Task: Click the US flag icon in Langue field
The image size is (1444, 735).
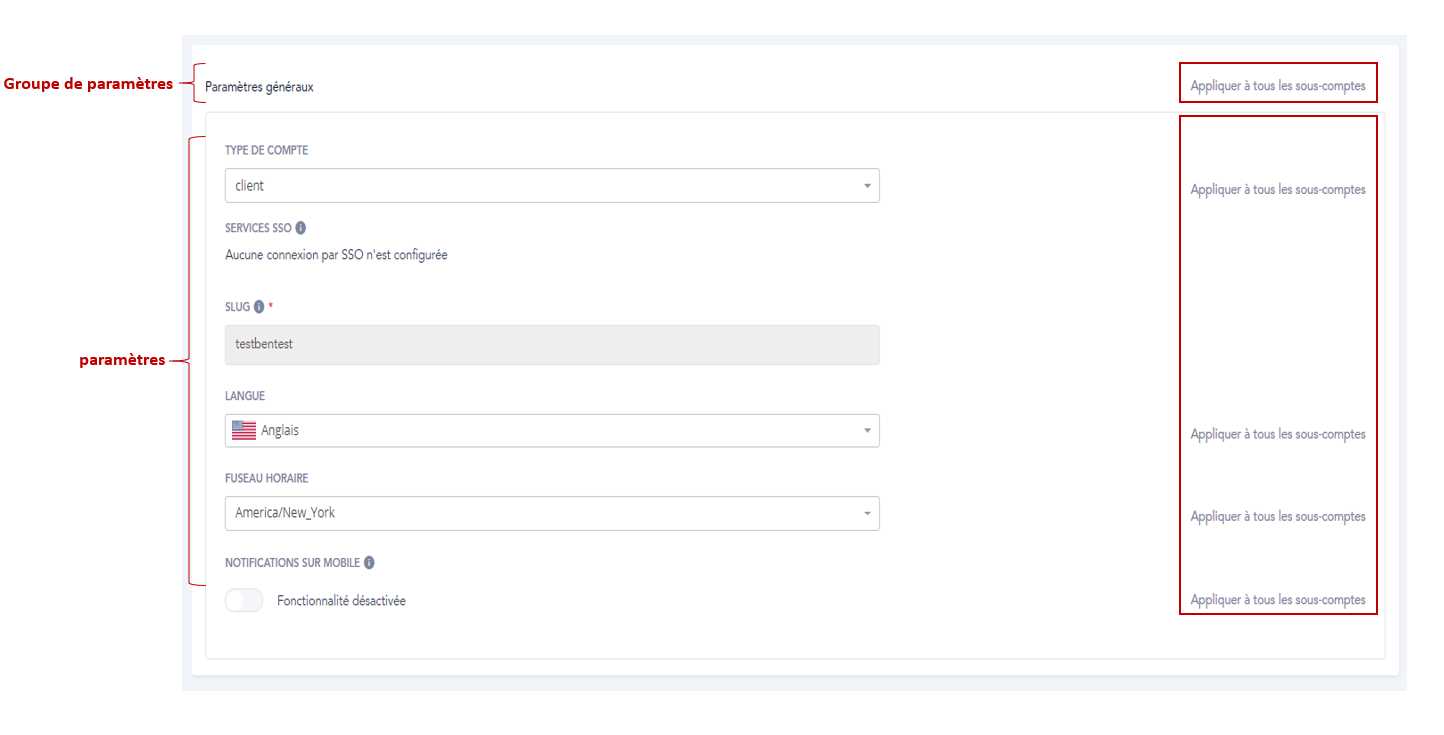Action: click(x=244, y=431)
